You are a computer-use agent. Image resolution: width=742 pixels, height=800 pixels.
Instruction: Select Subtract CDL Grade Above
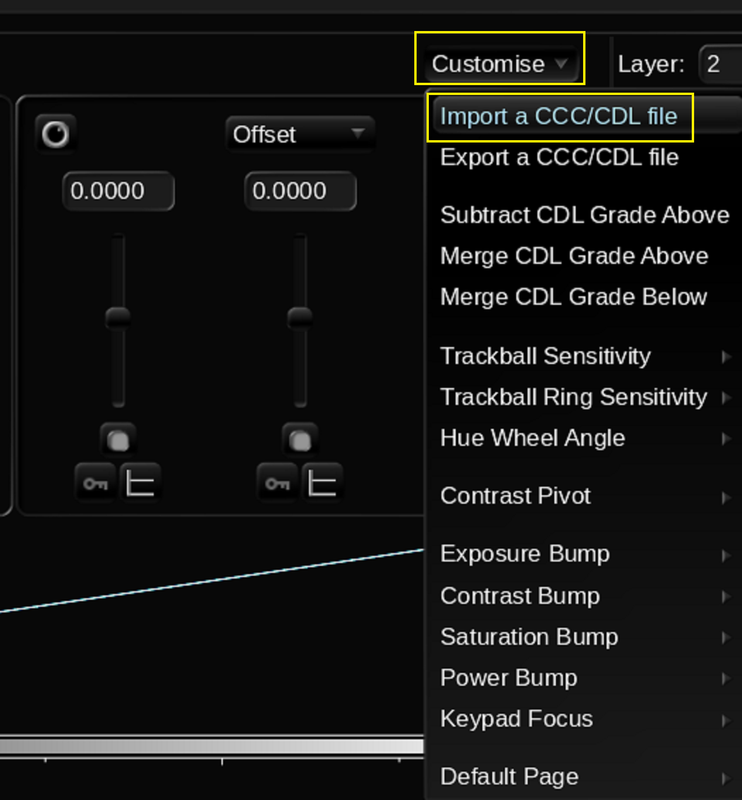tap(584, 215)
